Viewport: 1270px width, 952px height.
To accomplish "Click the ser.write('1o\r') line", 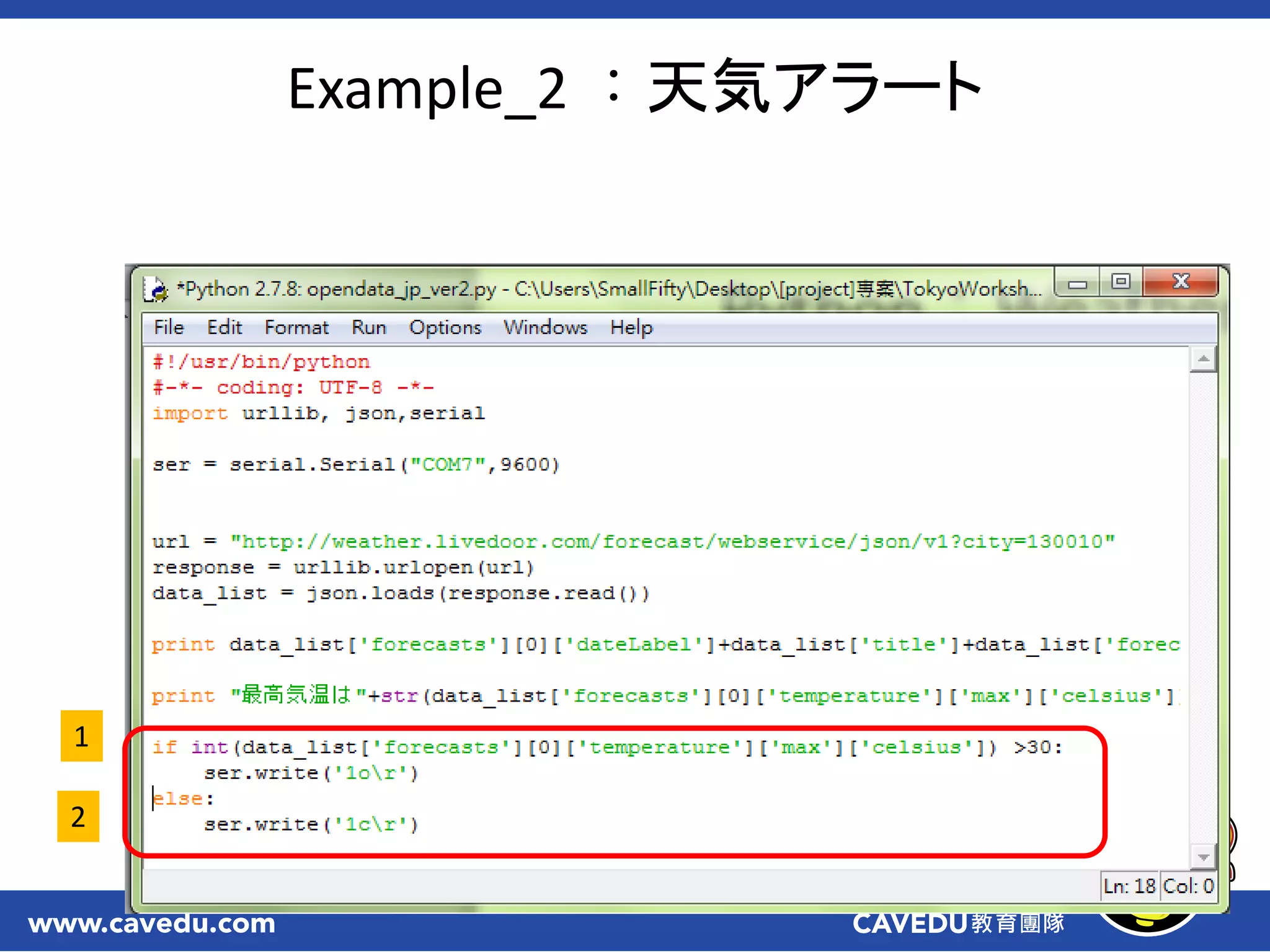I will click(311, 773).
